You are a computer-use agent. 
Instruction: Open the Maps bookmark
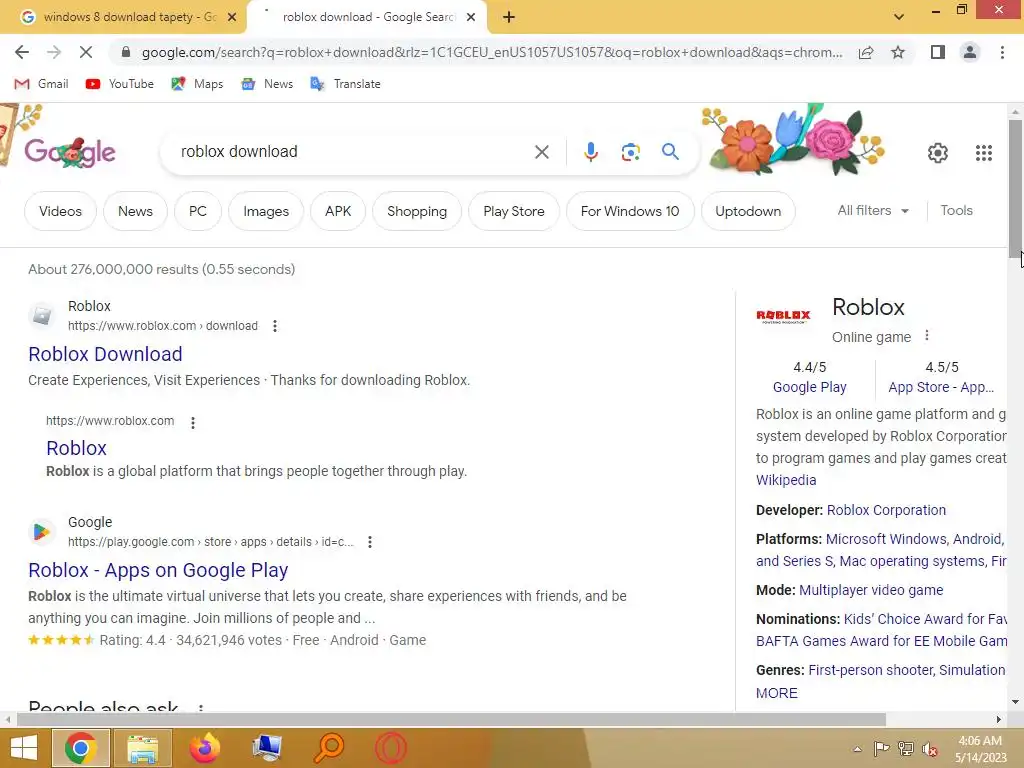click(x=197, y=84)
